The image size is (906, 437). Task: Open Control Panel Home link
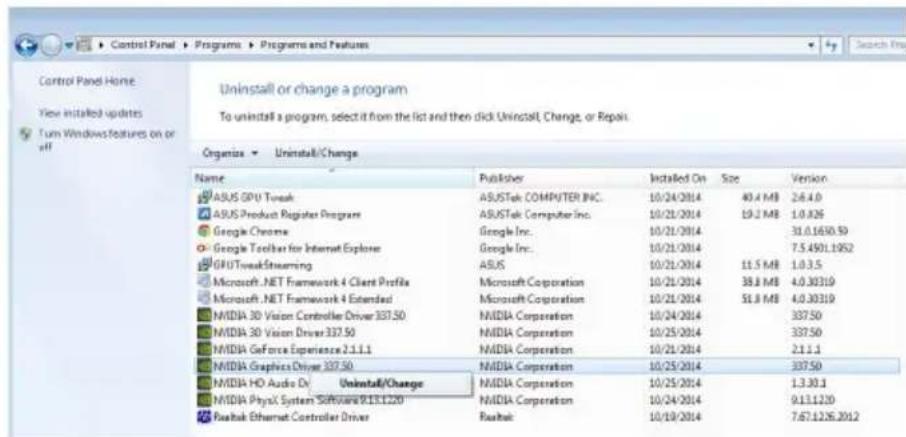pyautogui.click(x=87, y=82)
